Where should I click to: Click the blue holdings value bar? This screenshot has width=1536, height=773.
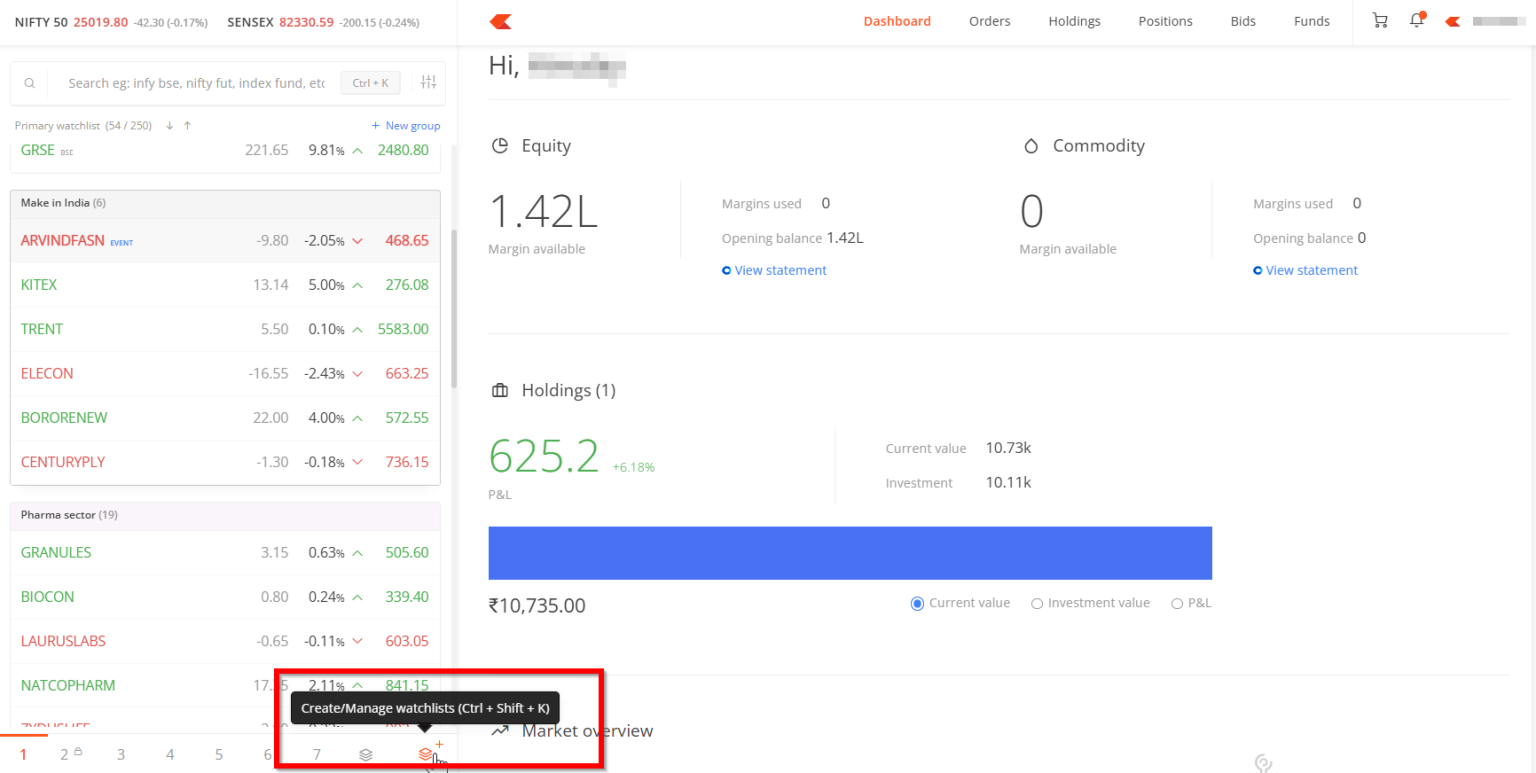[x=849, y=553]
